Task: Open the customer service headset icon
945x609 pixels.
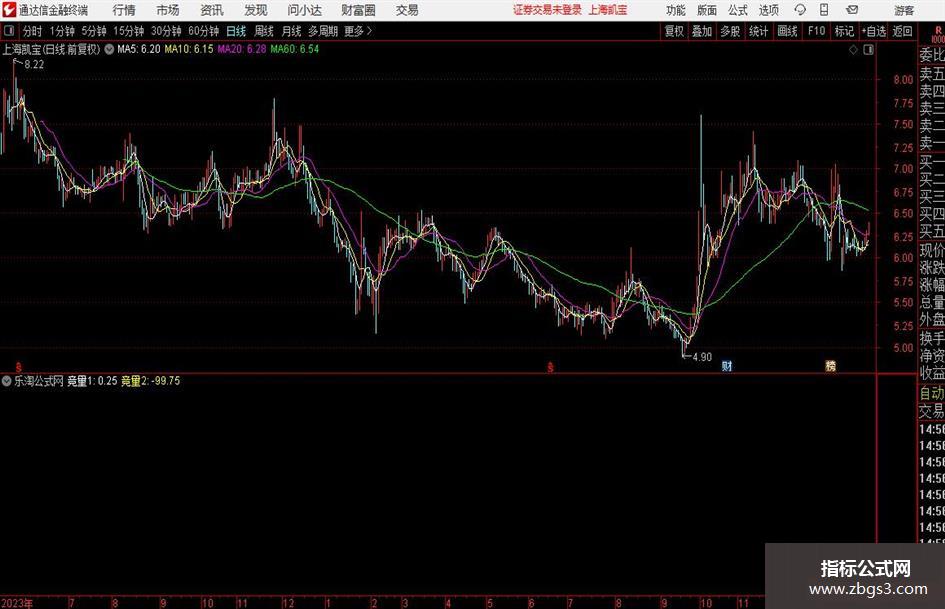Action: [800, 10]
